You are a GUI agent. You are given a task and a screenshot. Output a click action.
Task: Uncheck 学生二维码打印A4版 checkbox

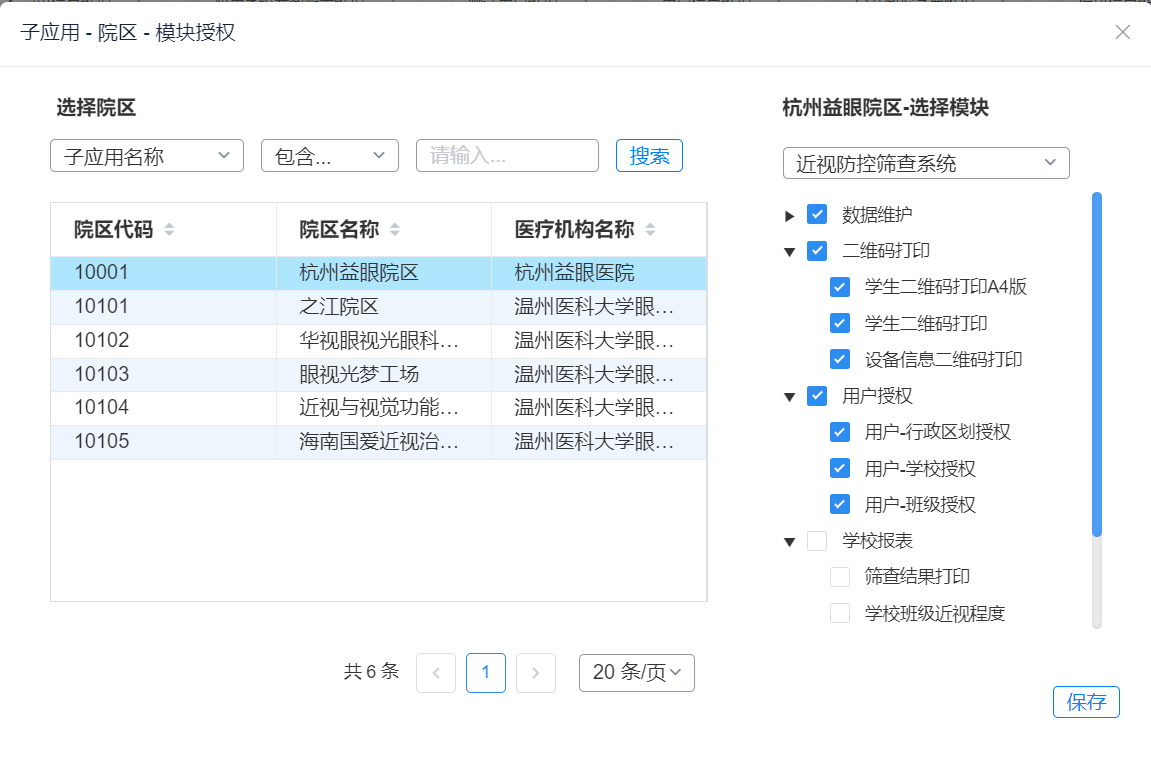click(840, 287)
